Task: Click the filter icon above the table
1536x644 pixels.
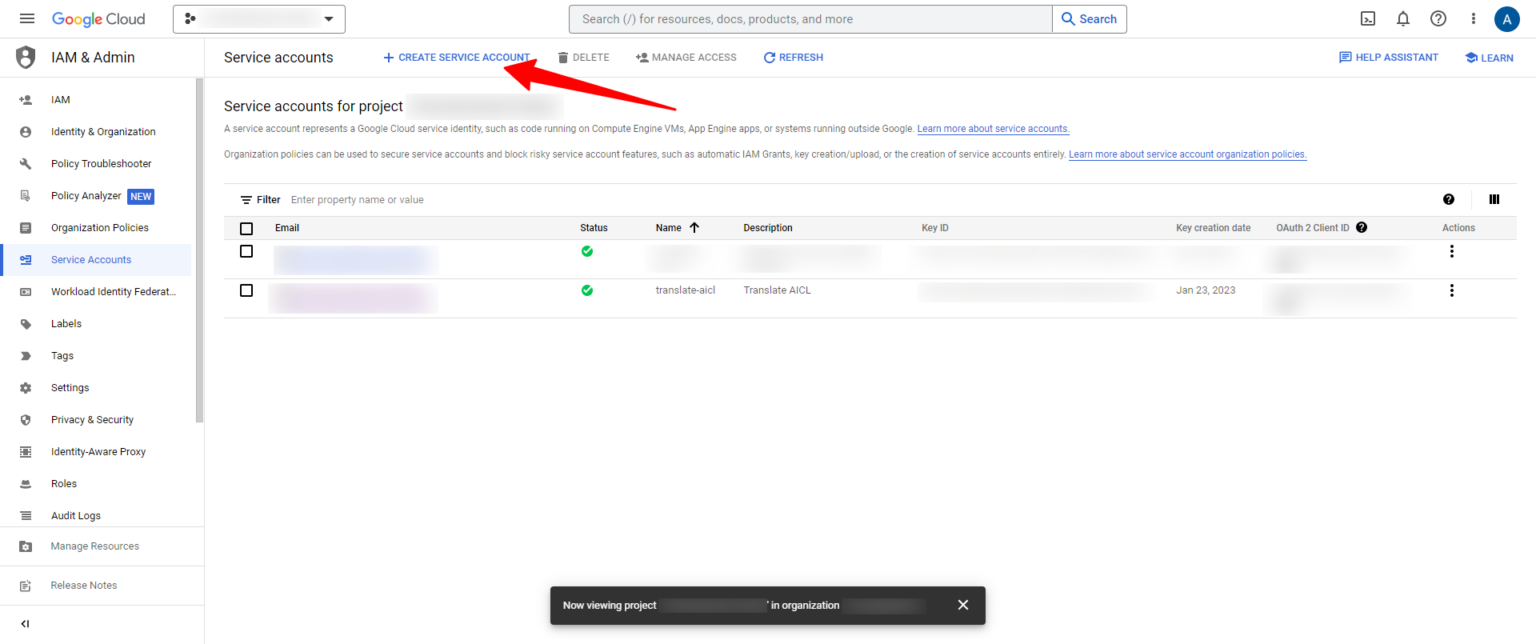Action: (x=243, y=199)
